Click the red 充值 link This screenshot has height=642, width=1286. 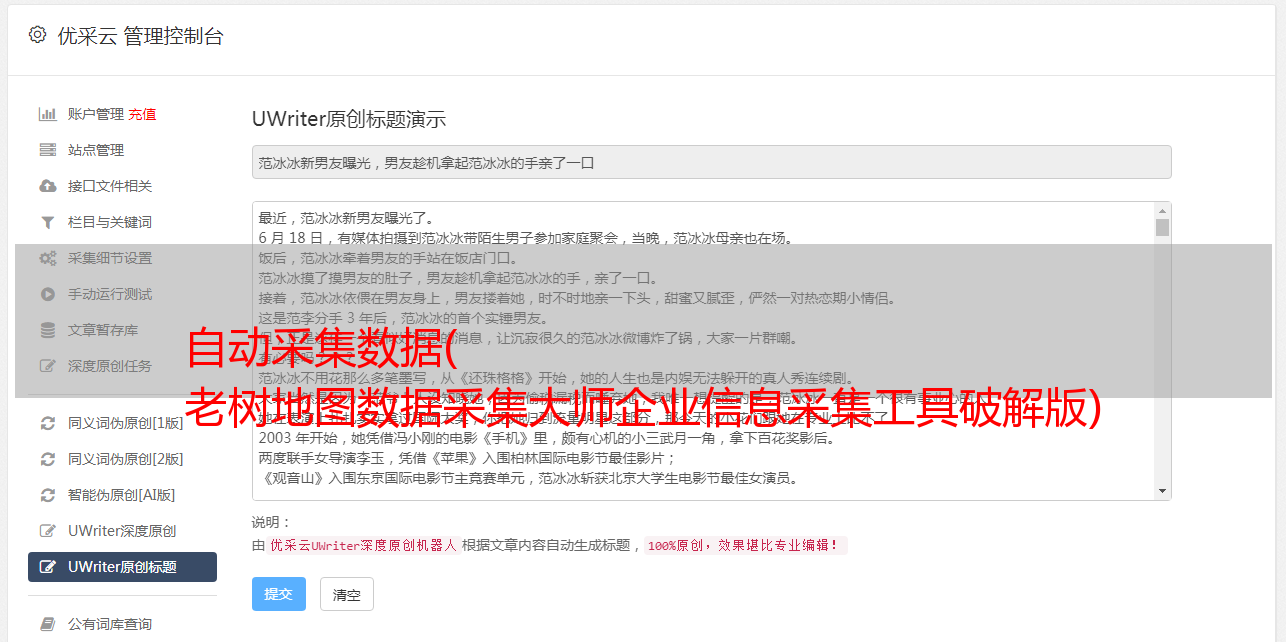pyautogui.click(x=142, y=114)
